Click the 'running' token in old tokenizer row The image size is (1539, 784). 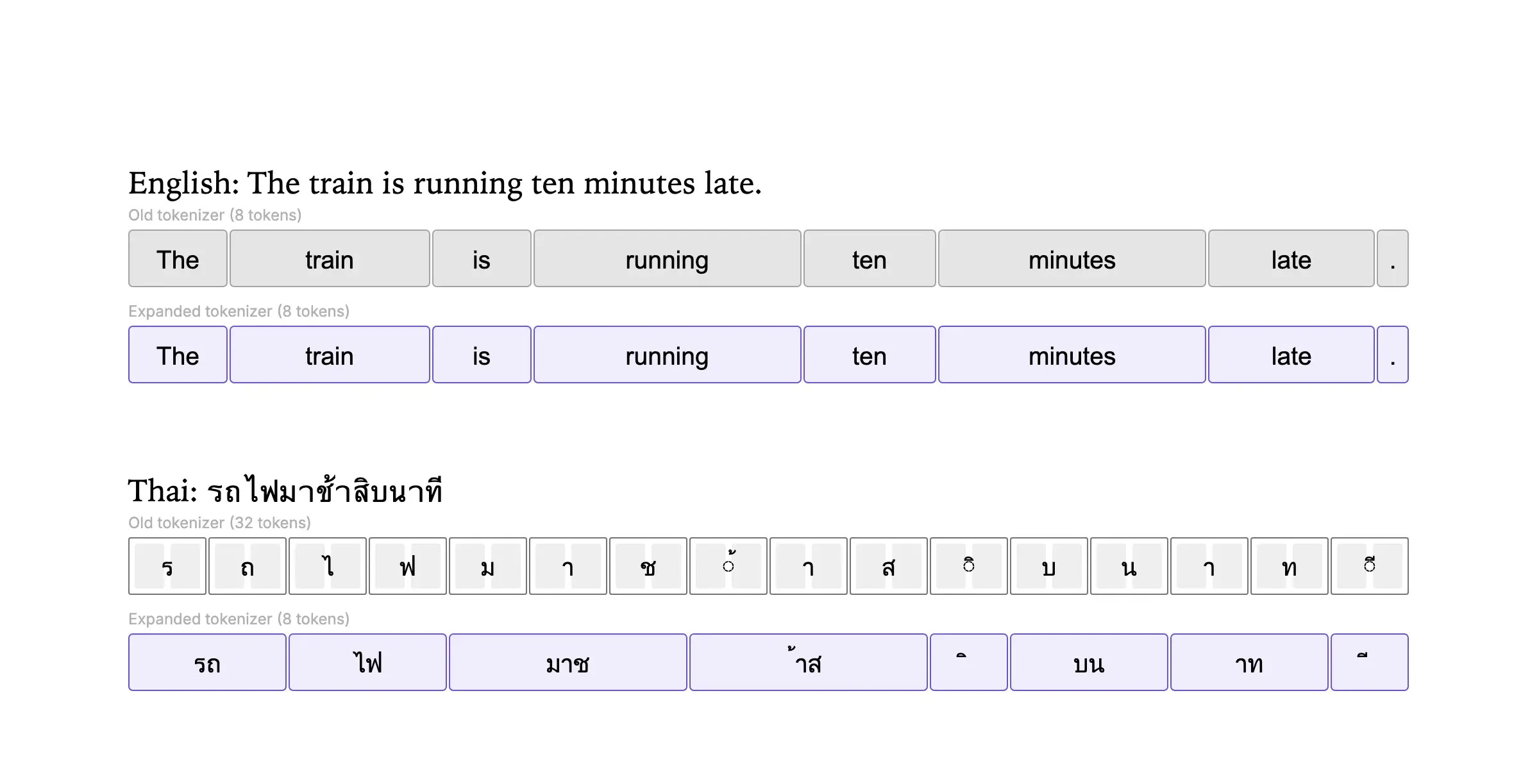[667, 258]
